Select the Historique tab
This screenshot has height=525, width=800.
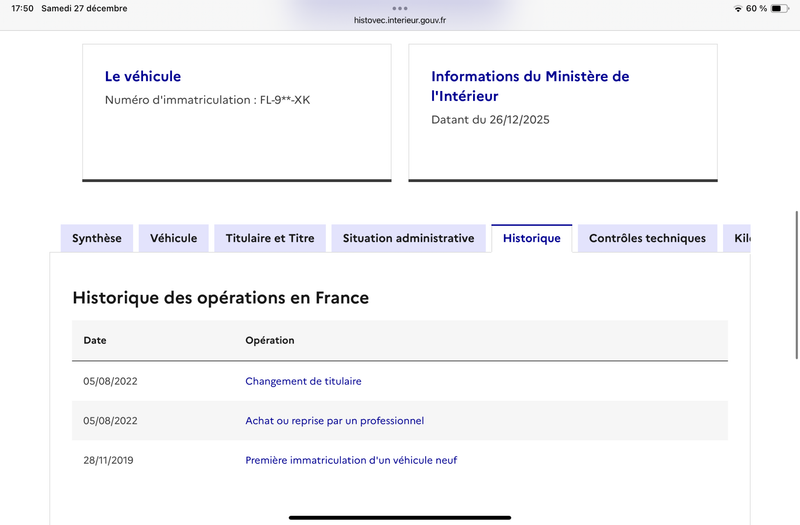click(x=532, y=238)
